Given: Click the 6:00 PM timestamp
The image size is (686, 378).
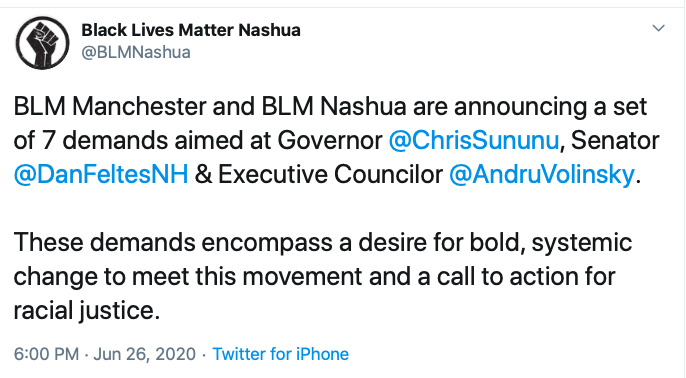Looking at the screenshot, I should [x=46, y=354].
